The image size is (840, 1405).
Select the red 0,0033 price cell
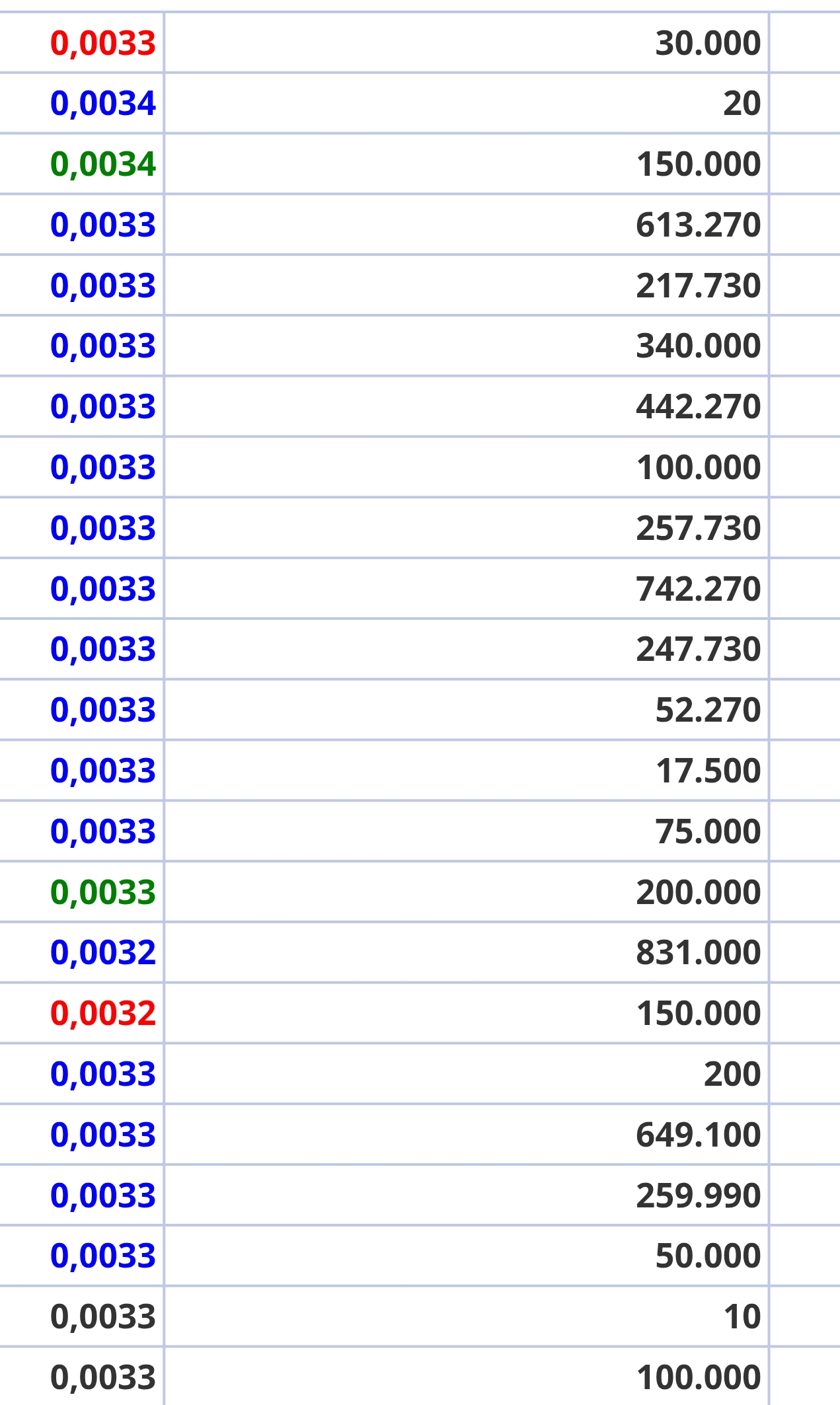tap(81, 43)
